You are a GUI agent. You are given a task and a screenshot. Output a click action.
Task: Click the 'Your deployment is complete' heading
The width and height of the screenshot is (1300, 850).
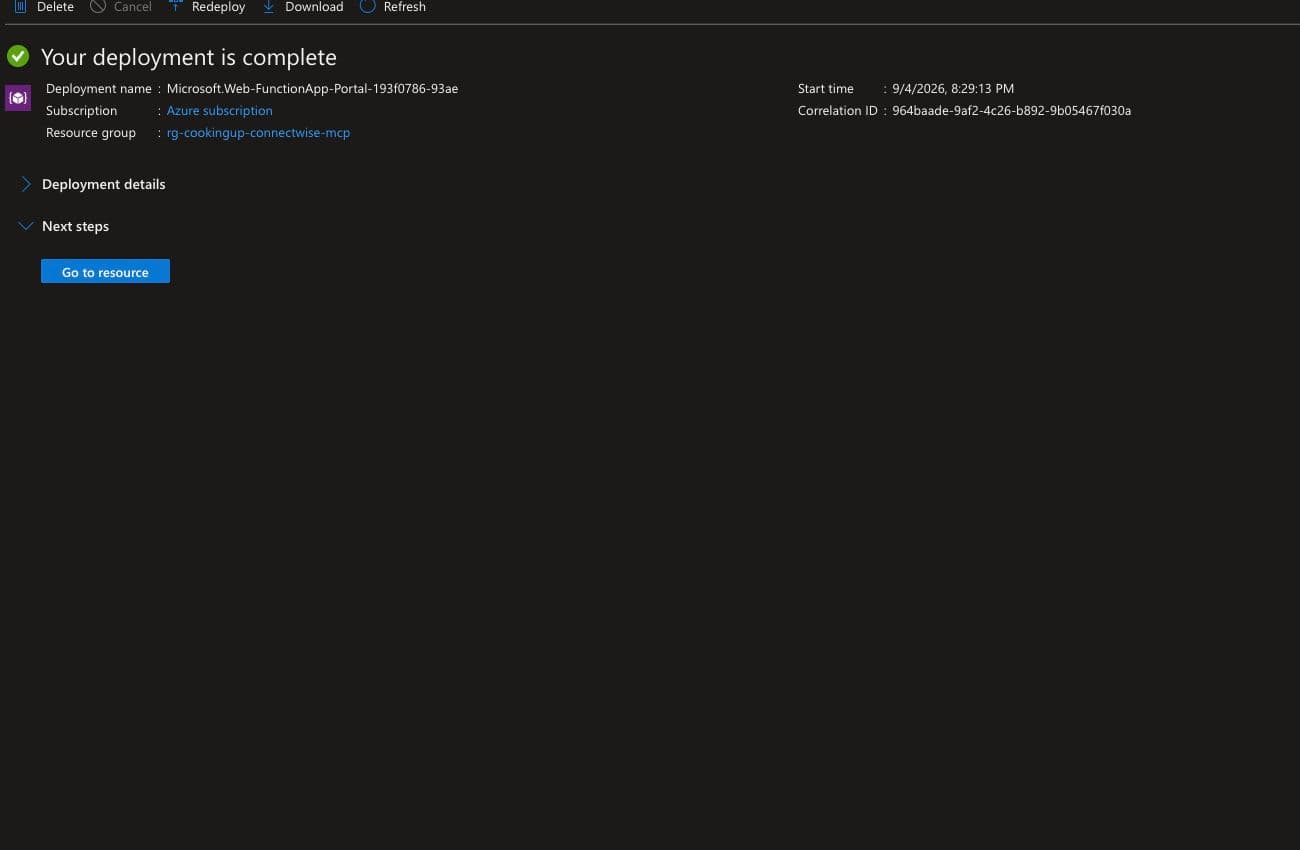pyautogui.click(x=189, y=57)
